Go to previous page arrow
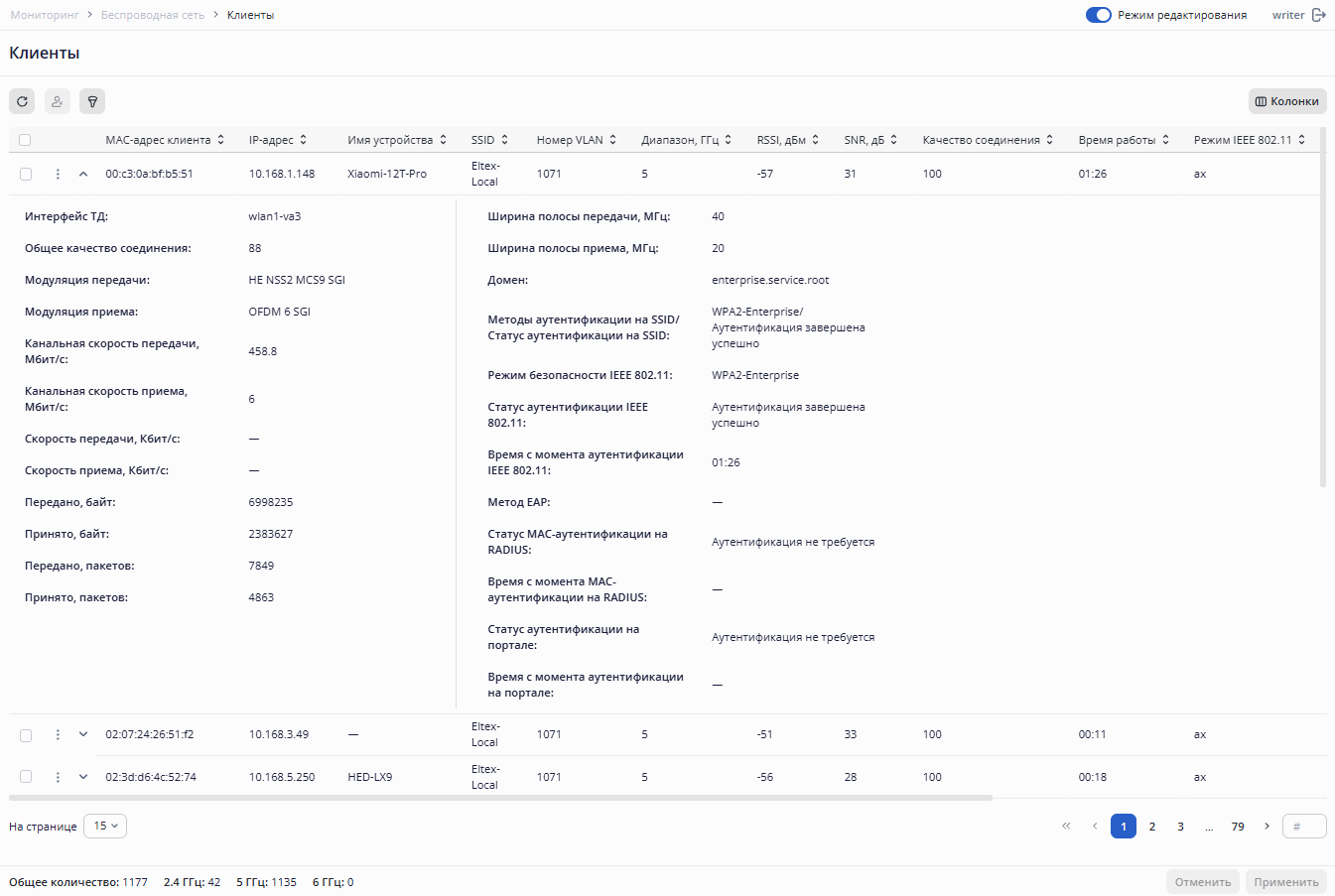 pyautogui.click(x=1095, y=826)
